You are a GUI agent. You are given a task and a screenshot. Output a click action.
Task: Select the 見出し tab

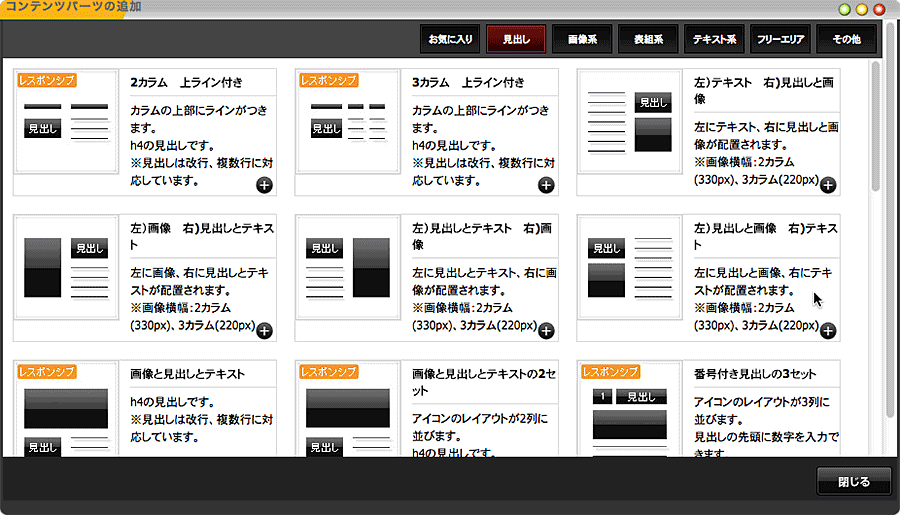[x=516, y=39]
